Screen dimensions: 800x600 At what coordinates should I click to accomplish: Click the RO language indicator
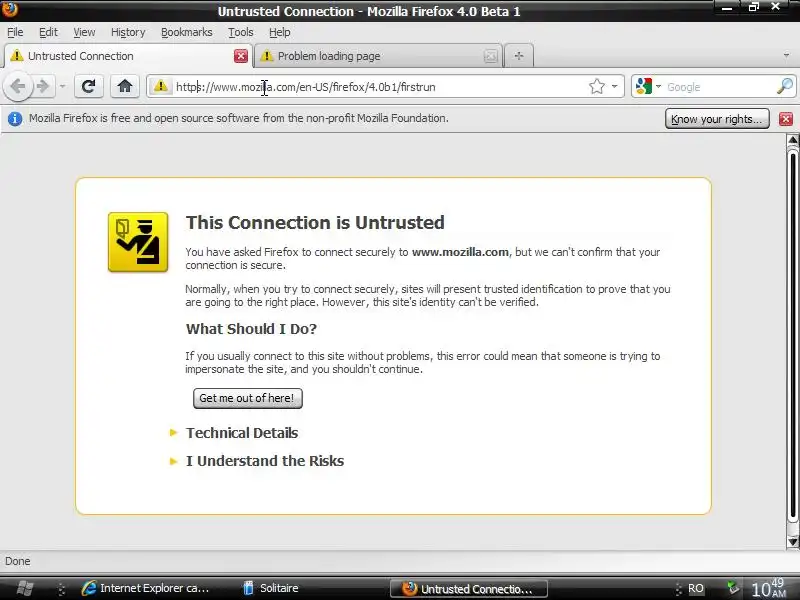pyautogui.click(x=695, y=589)
